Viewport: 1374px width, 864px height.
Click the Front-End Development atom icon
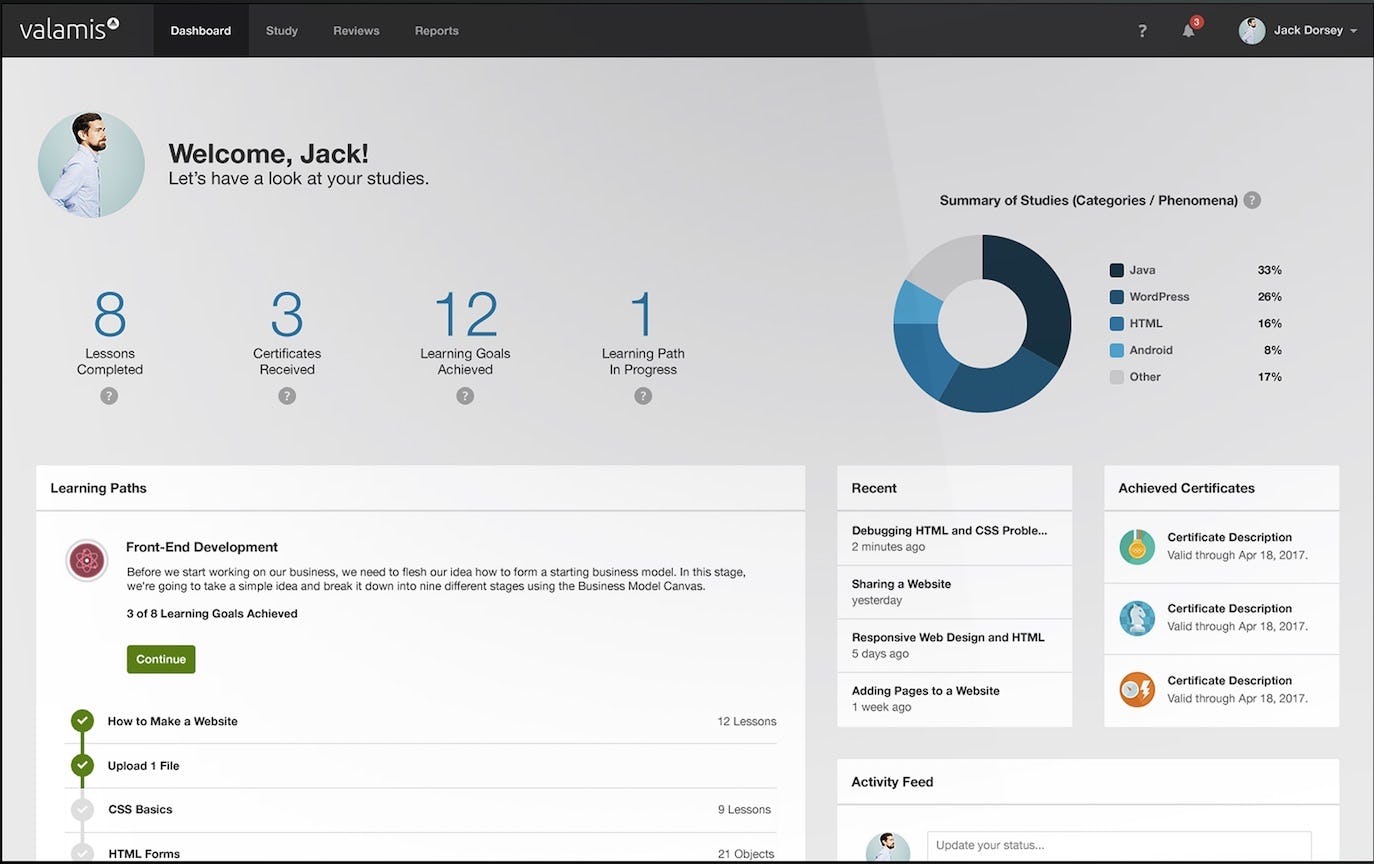(87, 560)
